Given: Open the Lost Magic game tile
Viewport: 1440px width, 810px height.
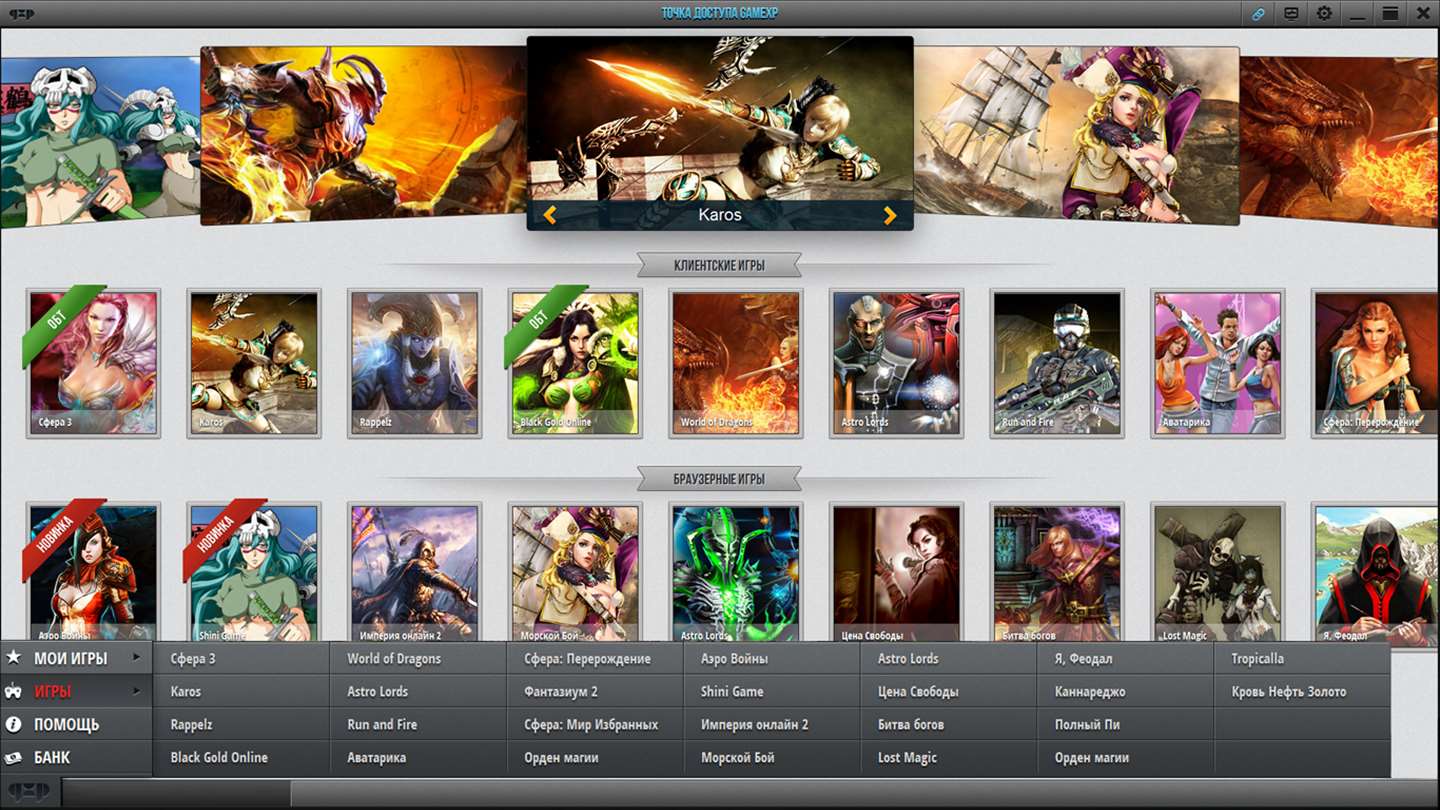Looking at the screenshot, I should point(1217,572).
